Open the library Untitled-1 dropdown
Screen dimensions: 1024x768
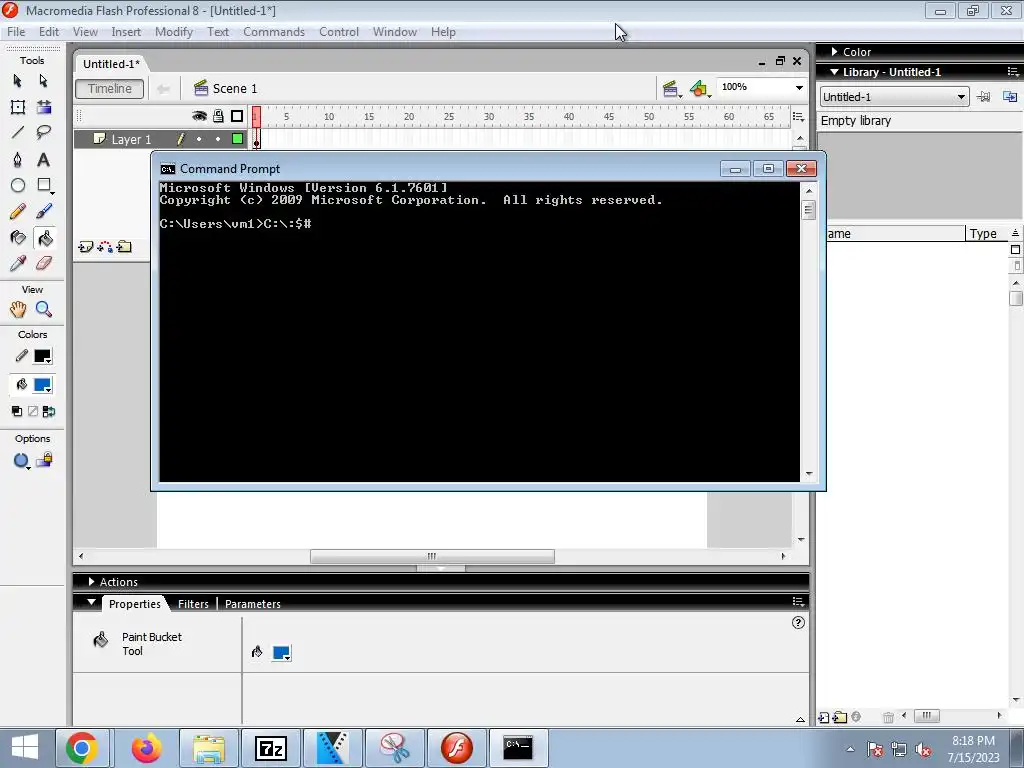coord(894,97)
